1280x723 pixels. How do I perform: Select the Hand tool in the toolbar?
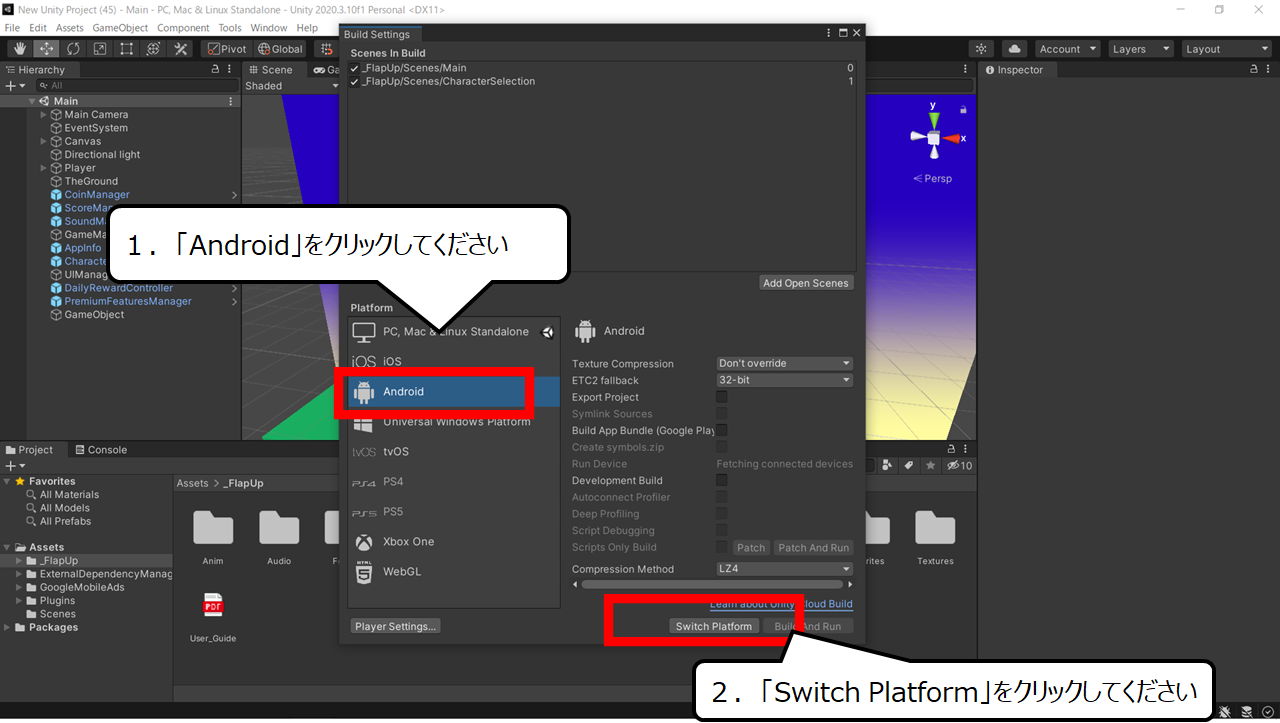click(20, 49)
